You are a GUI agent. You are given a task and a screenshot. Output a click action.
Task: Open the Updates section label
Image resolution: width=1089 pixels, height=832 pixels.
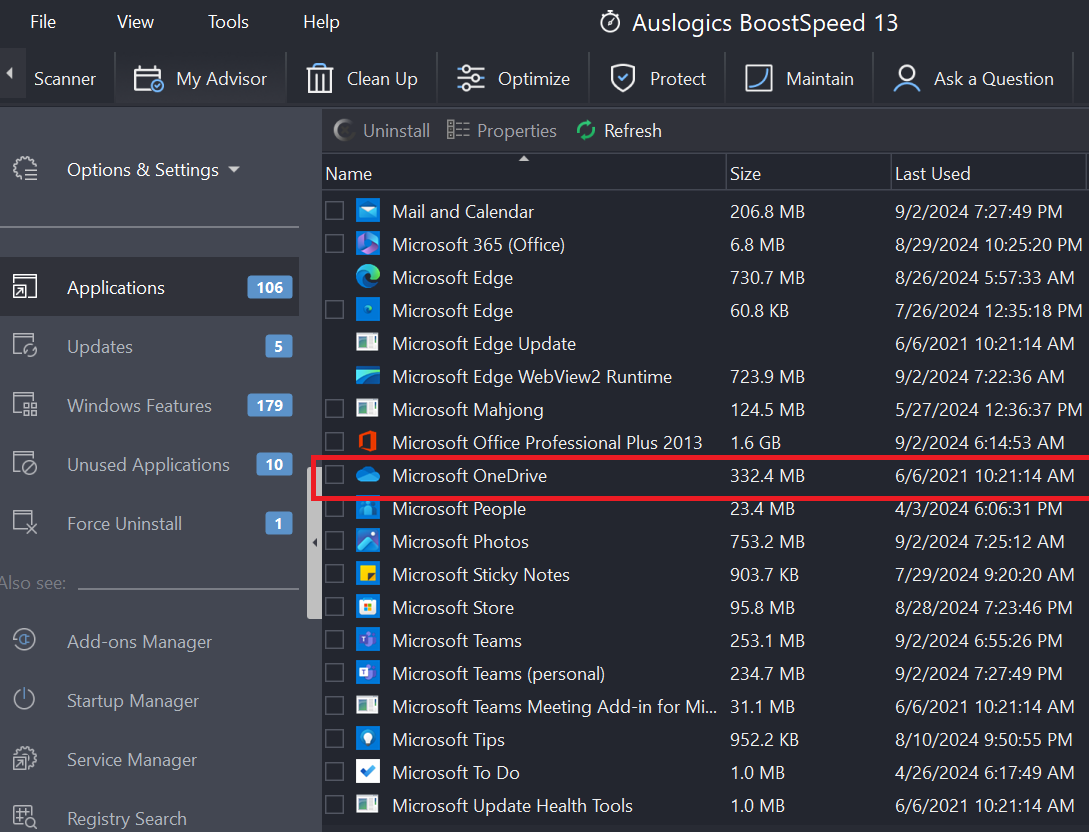100,347
